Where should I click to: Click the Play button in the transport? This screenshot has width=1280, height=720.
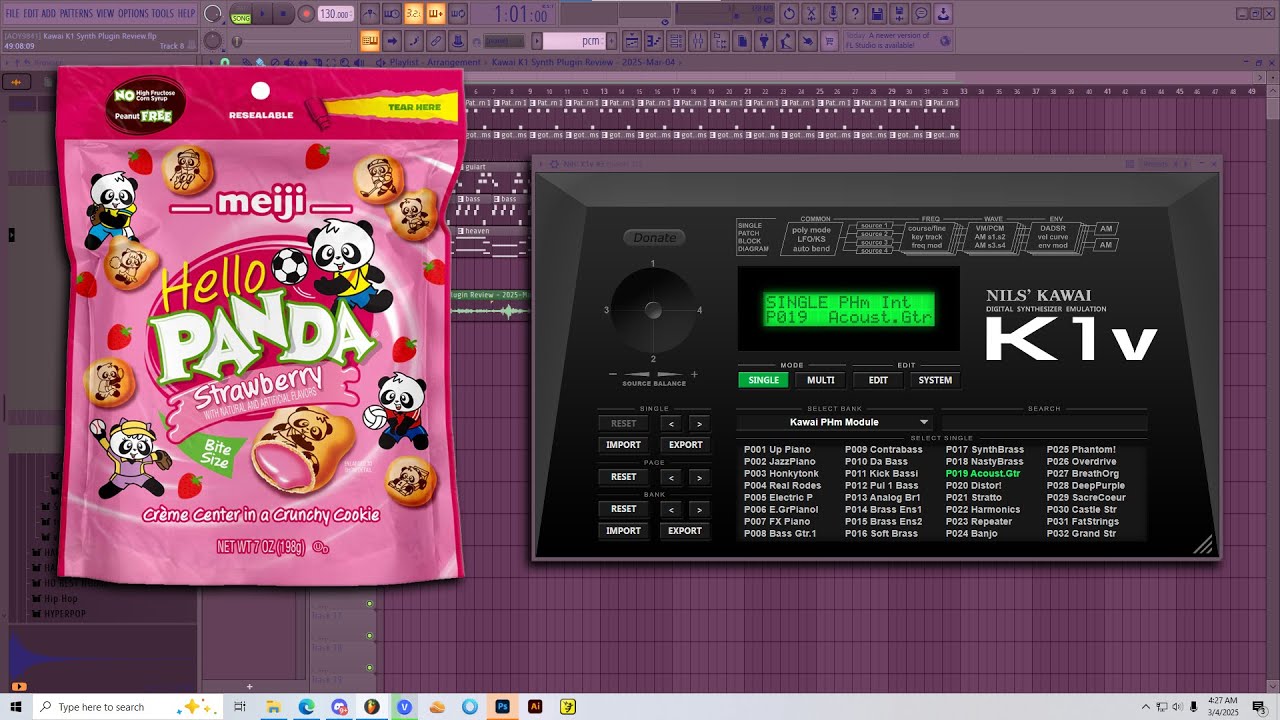pyautogui.click(x=263, y=14)
